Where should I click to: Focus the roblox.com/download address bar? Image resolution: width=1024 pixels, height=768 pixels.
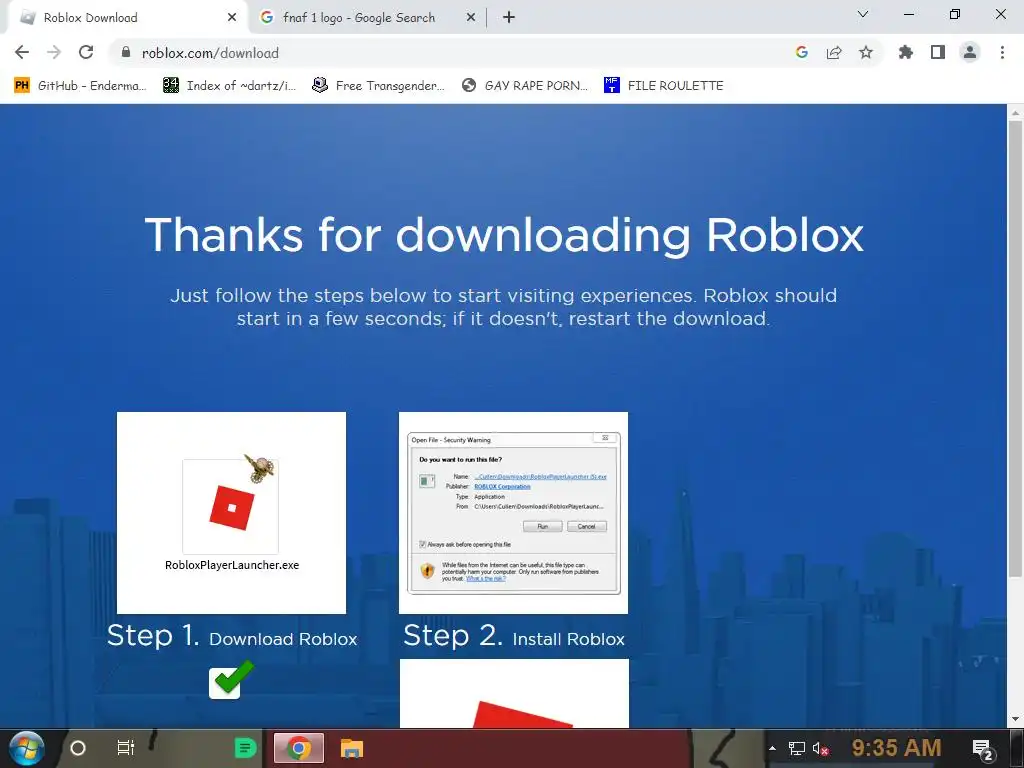coord(451,53)
